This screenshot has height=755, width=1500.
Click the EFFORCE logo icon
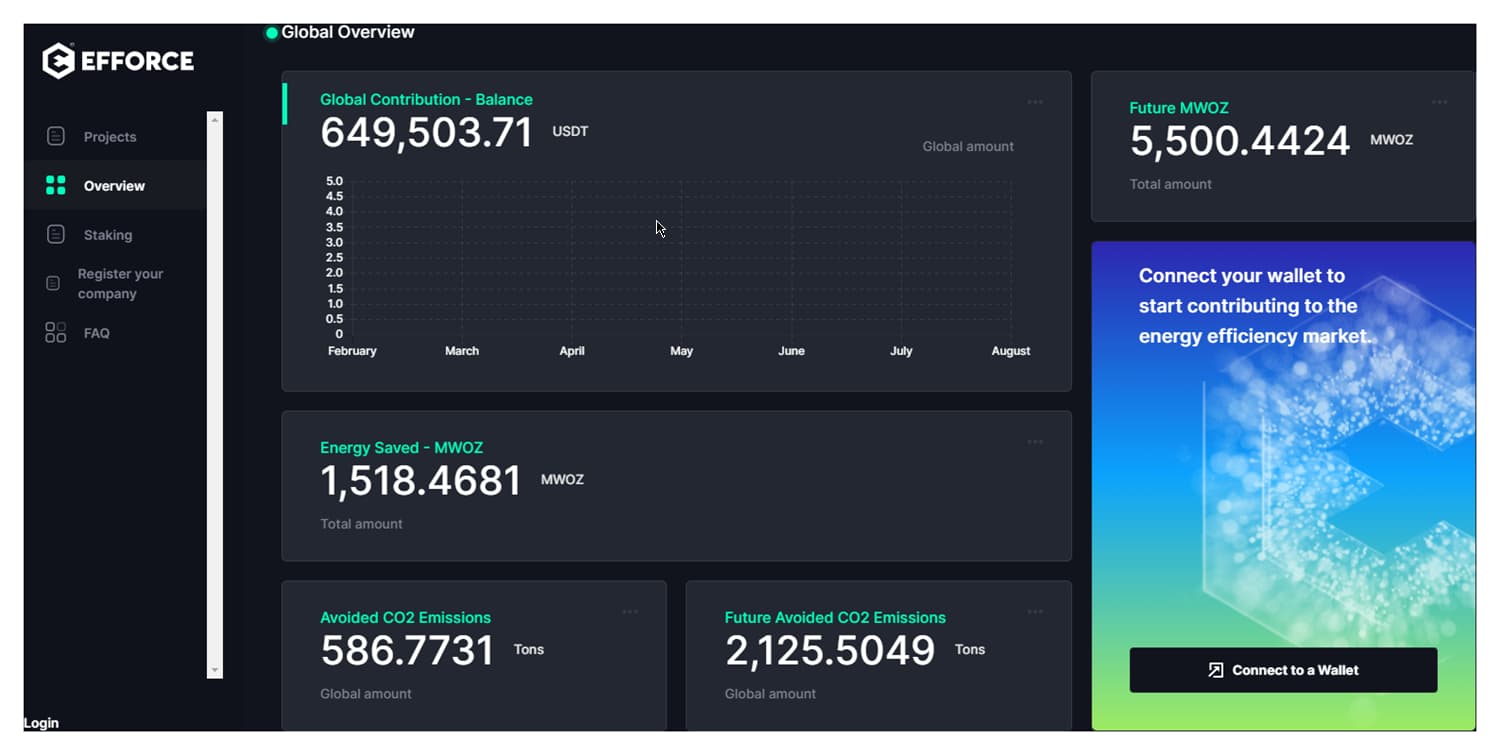59,61
